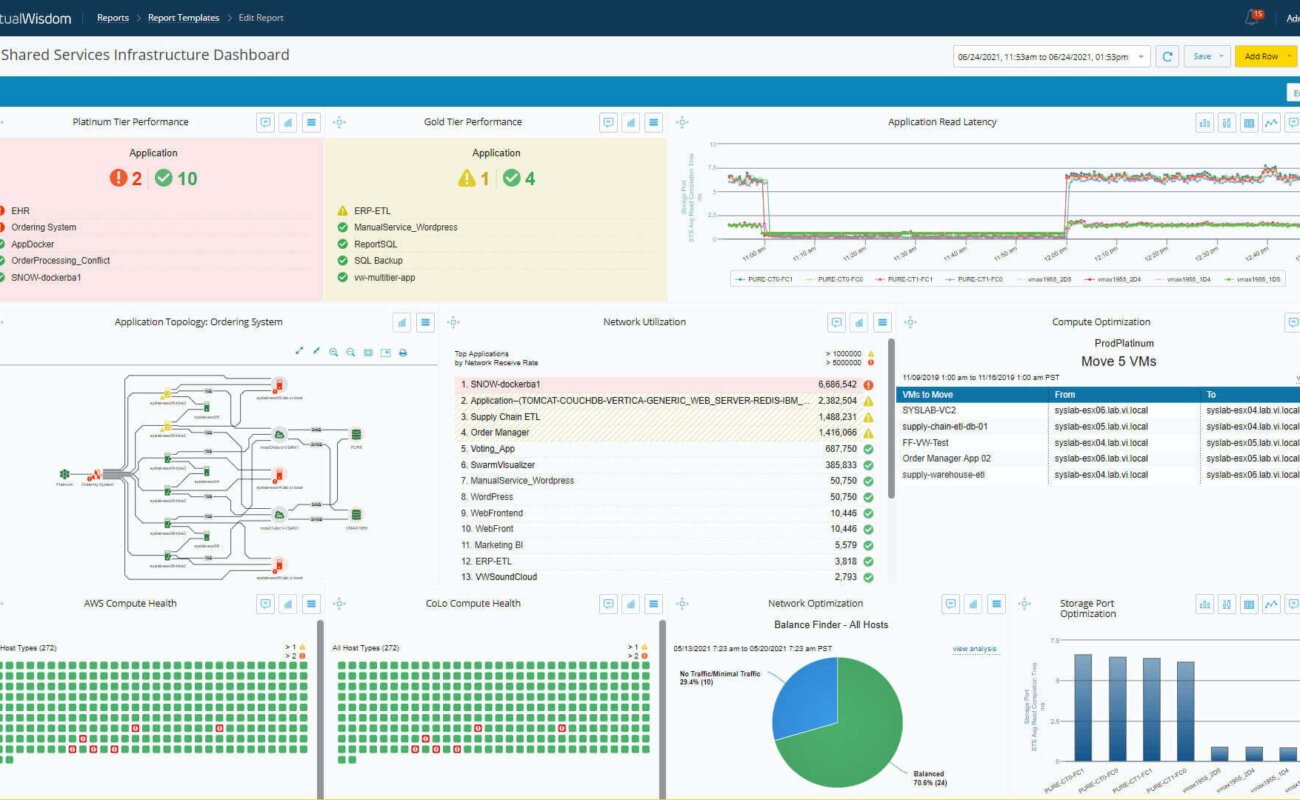The height and width of the screenshot is (800, 1300).
Task: Click the view analysis link
Action: (974, 649)
